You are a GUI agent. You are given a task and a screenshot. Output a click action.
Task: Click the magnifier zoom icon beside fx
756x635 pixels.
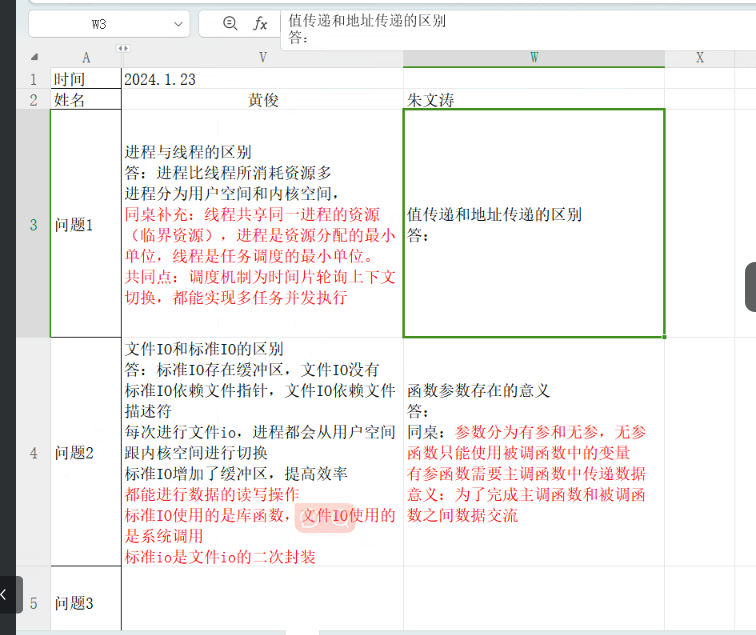[230, 23]
